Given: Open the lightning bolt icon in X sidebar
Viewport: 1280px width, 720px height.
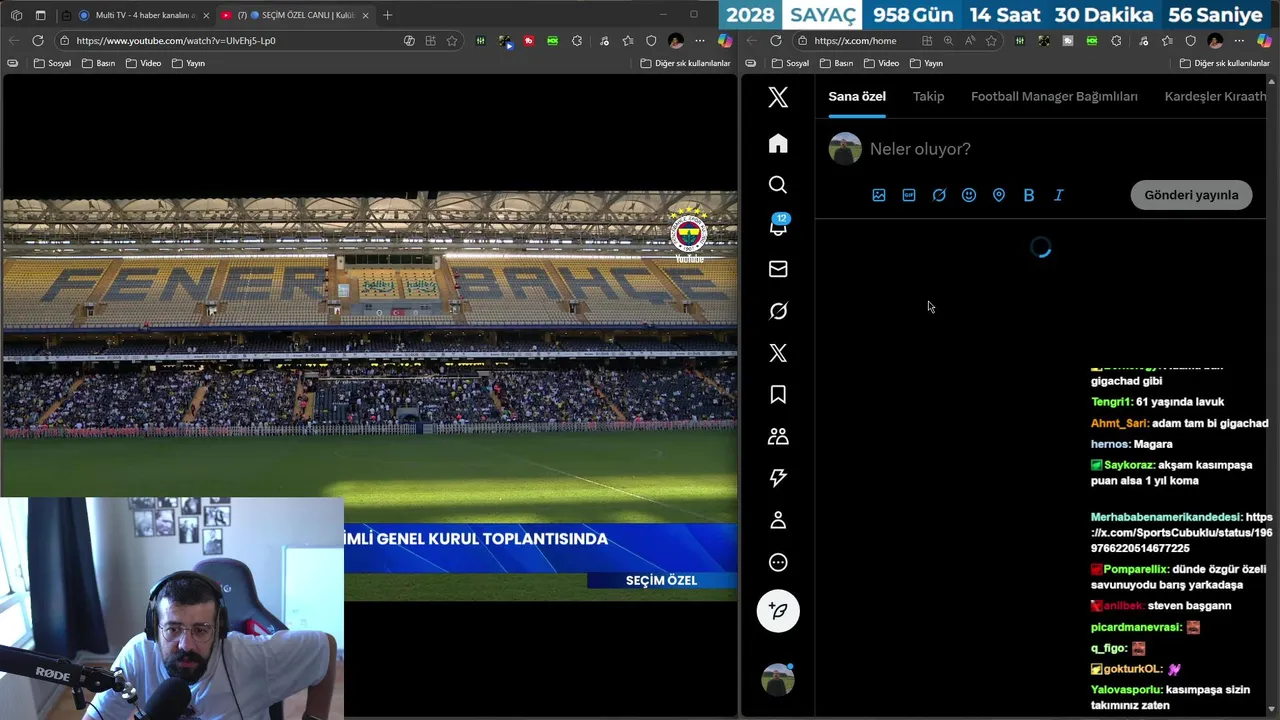Looking at the screenshot, I should click(x=778, y=478).
